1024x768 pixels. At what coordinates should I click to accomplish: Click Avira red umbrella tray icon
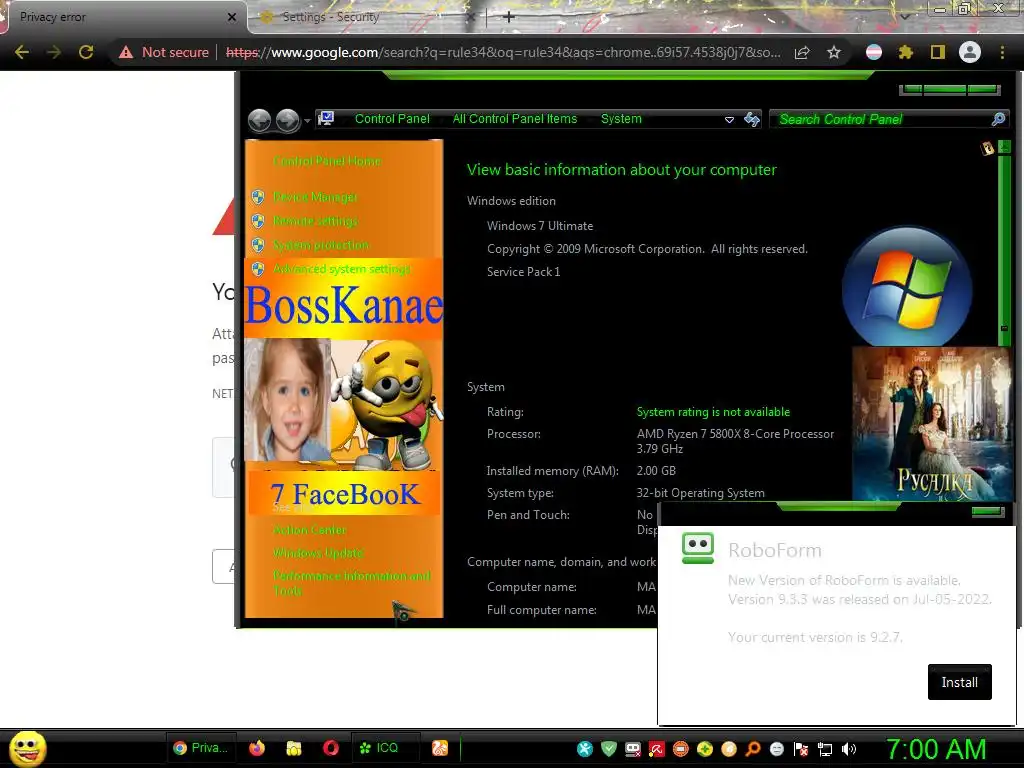point(657,749)
